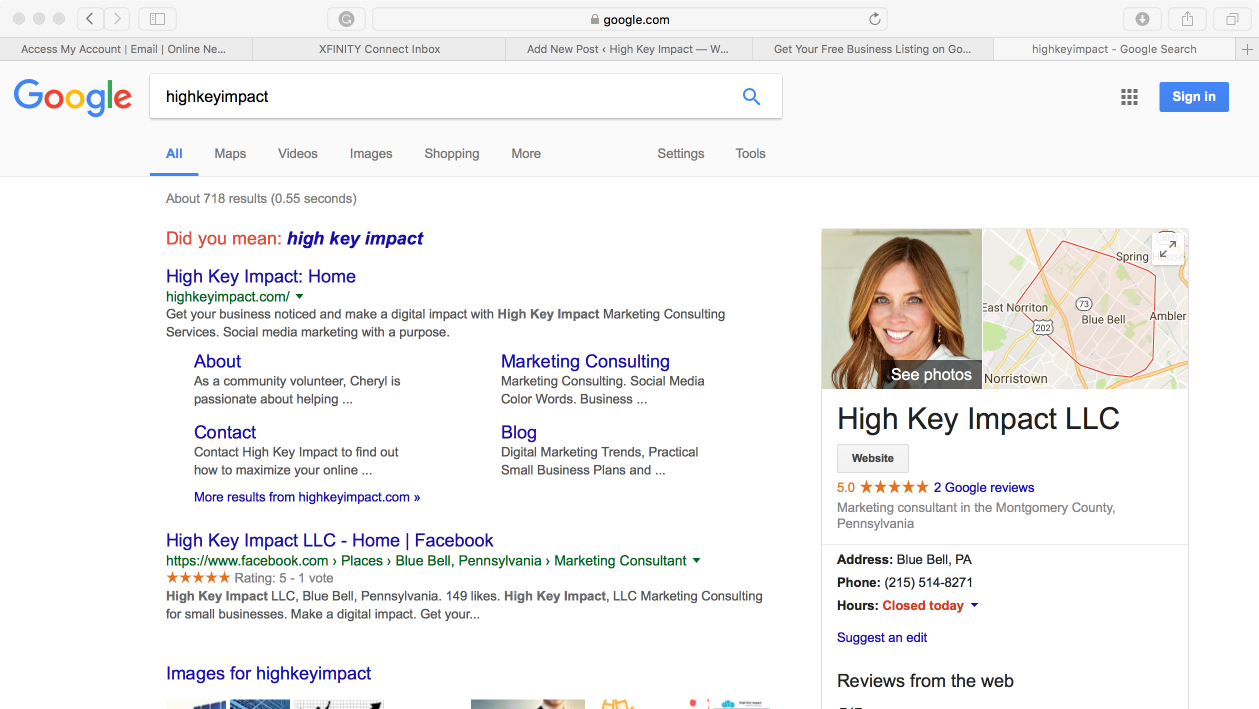Switch to the Videos tab

[x=298, y=154]
